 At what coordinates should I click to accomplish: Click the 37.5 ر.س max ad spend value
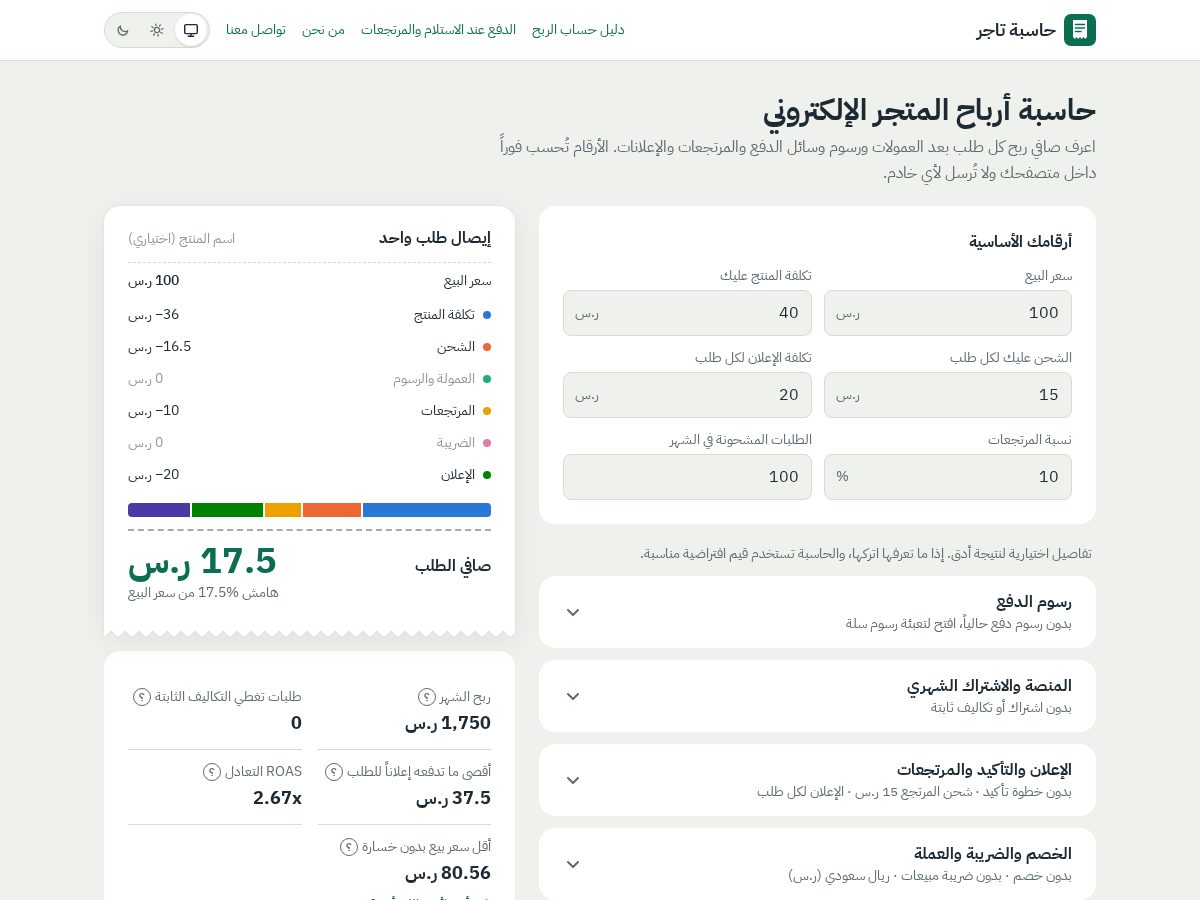pyautogui.click(x=454, y=798)
